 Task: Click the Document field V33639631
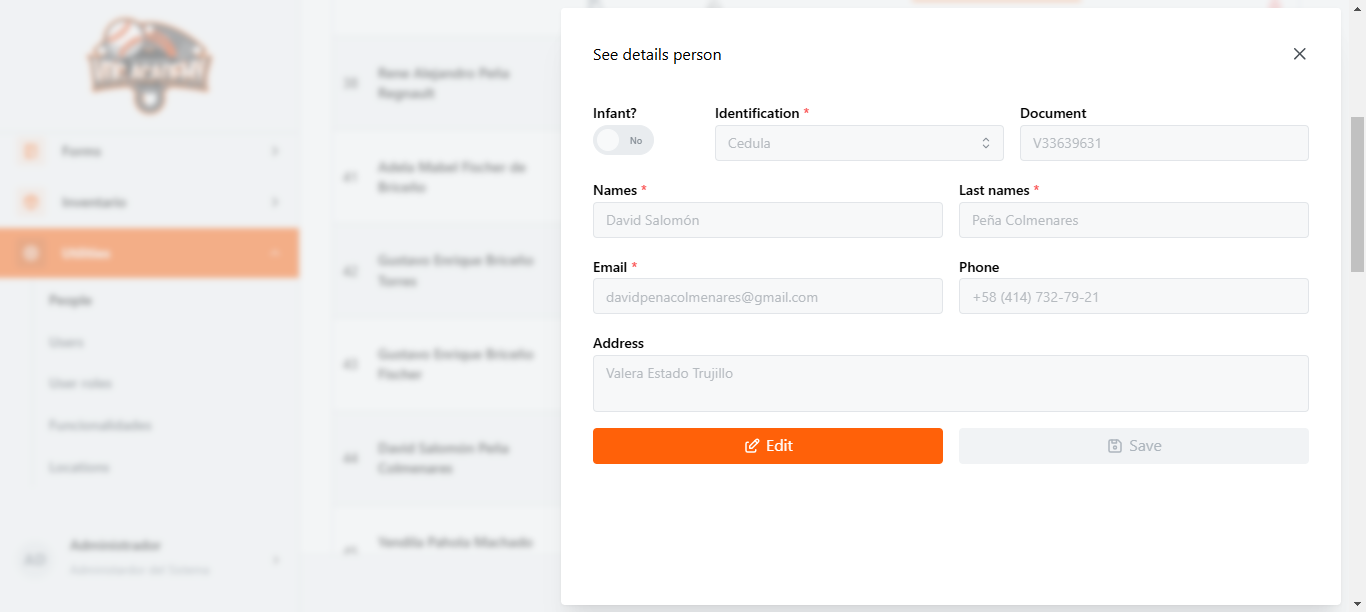(1164, 143)
